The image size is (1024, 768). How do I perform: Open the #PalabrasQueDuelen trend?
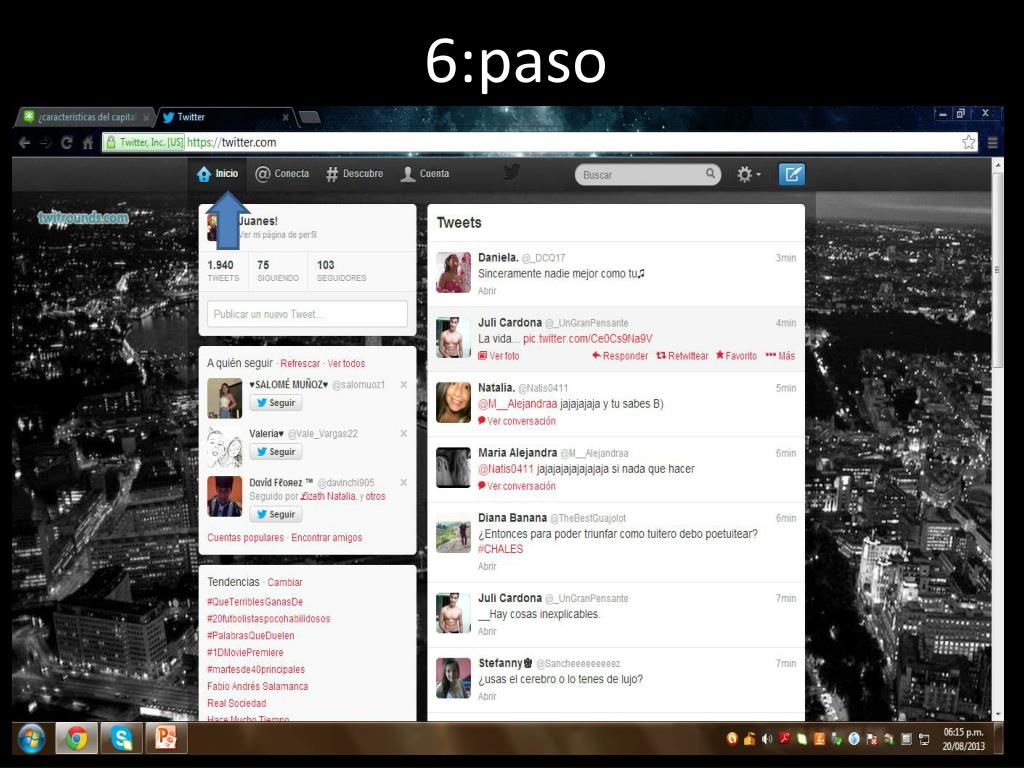250,636
